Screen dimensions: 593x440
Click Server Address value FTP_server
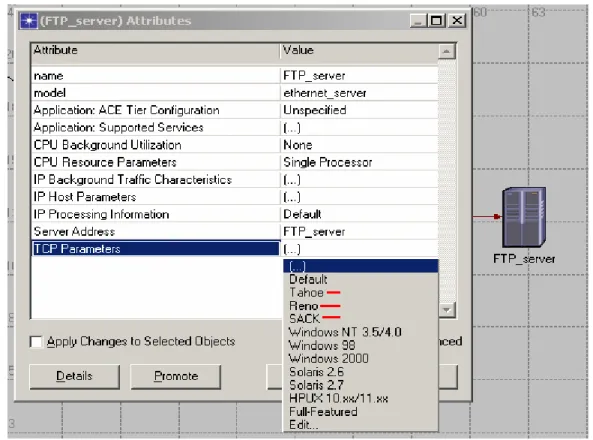click(x=359, y=232)
